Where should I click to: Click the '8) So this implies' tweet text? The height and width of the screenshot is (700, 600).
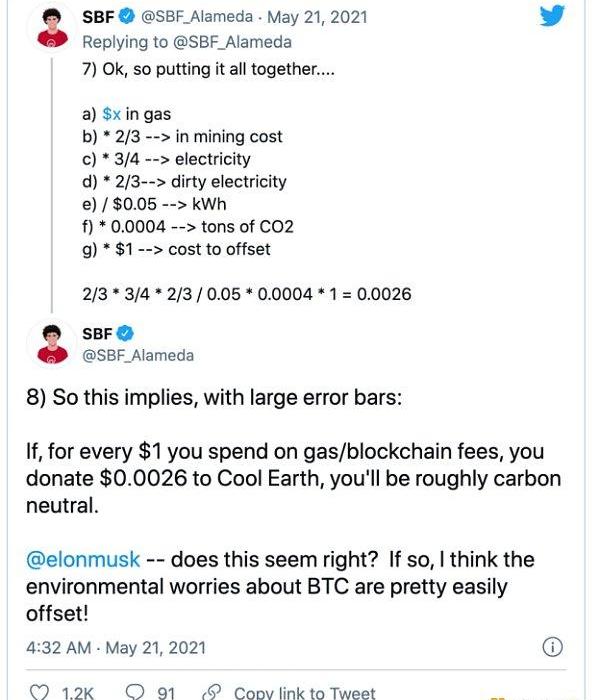click(x=214, y=396)
